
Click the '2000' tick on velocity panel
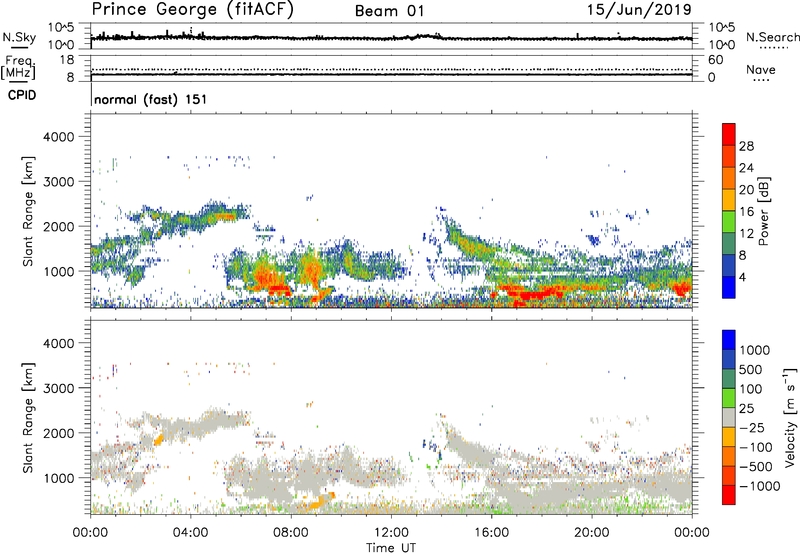(58, 433)
